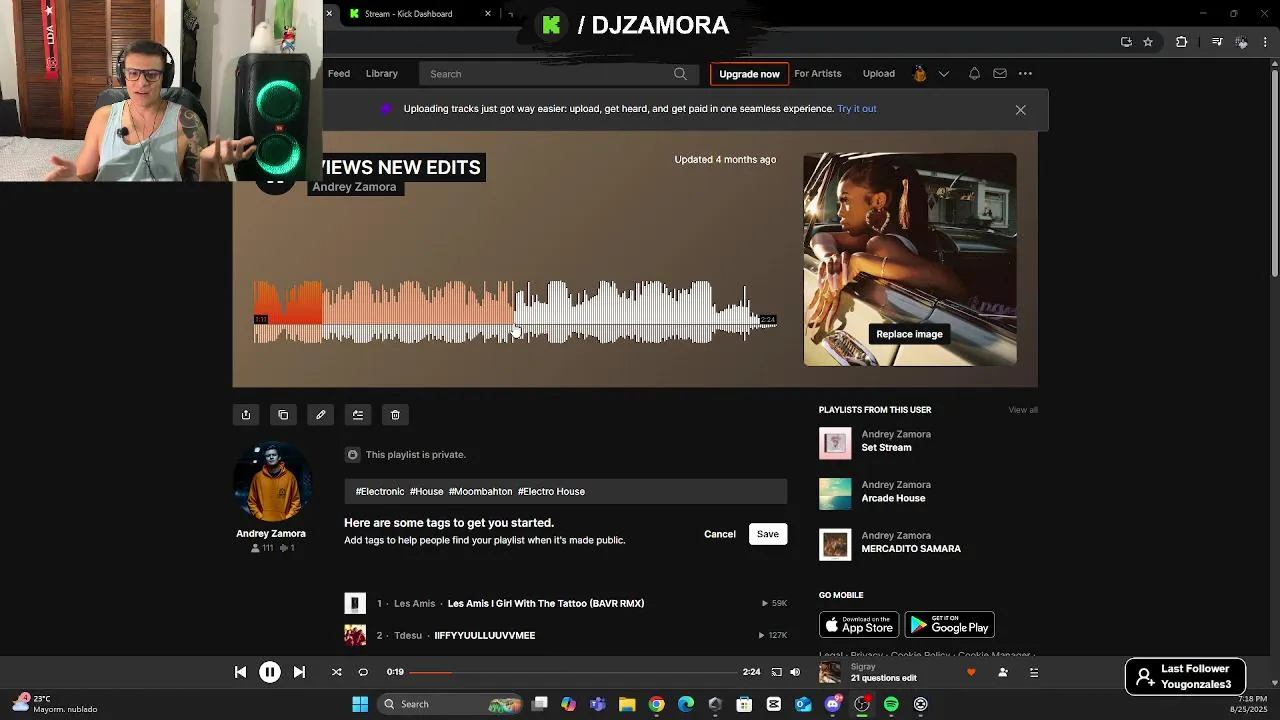Viewport: 1280px width, 720px height.
Task: Bookmark this page with star icon
Action: (x=1148, y=42)
